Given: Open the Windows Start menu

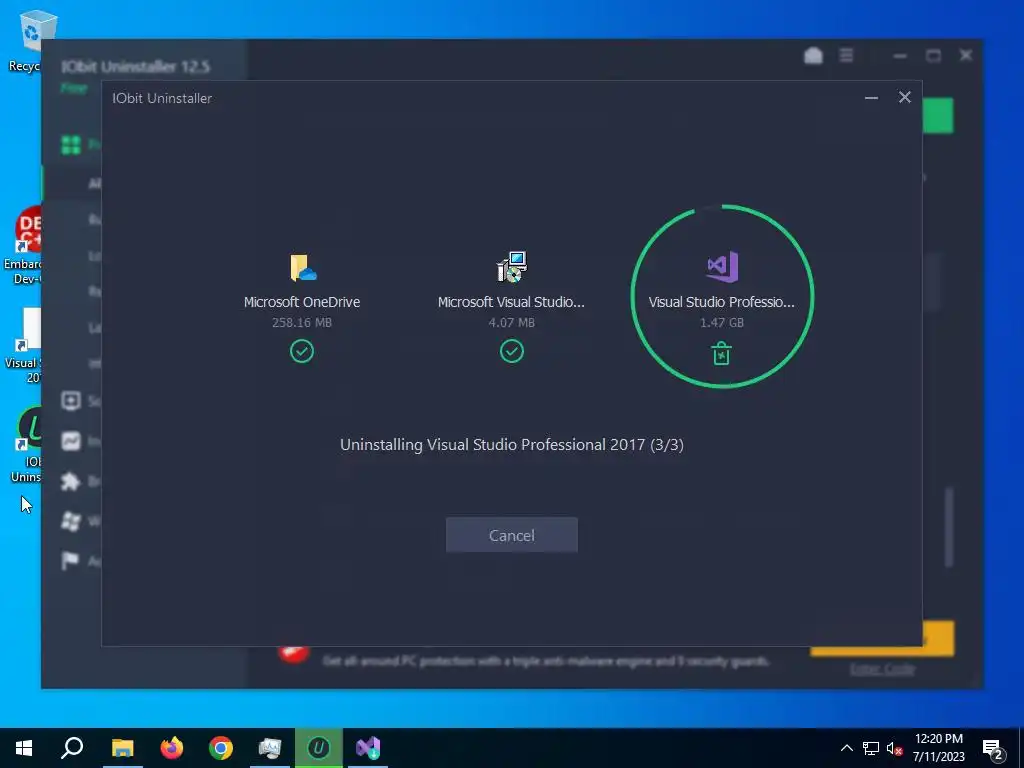Looking at the screenshot, I should click(x=24, y=748).
